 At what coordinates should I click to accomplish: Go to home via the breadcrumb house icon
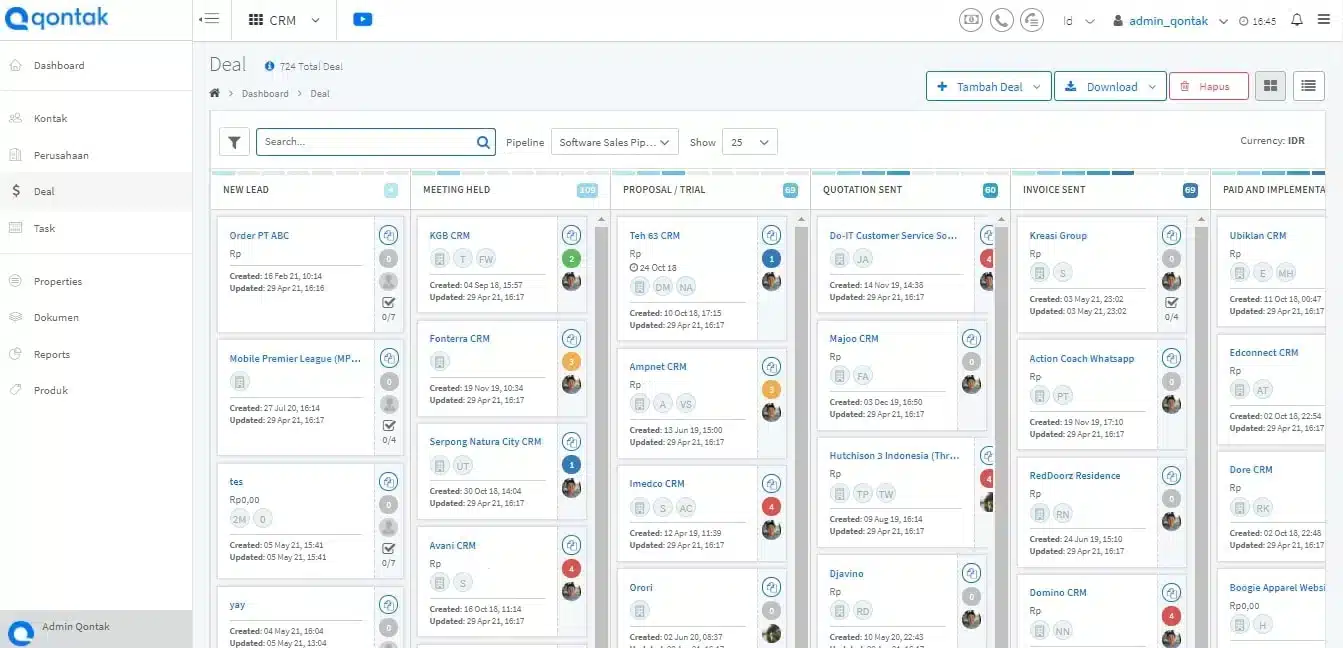pyautogui.click(x=214, y=93)
